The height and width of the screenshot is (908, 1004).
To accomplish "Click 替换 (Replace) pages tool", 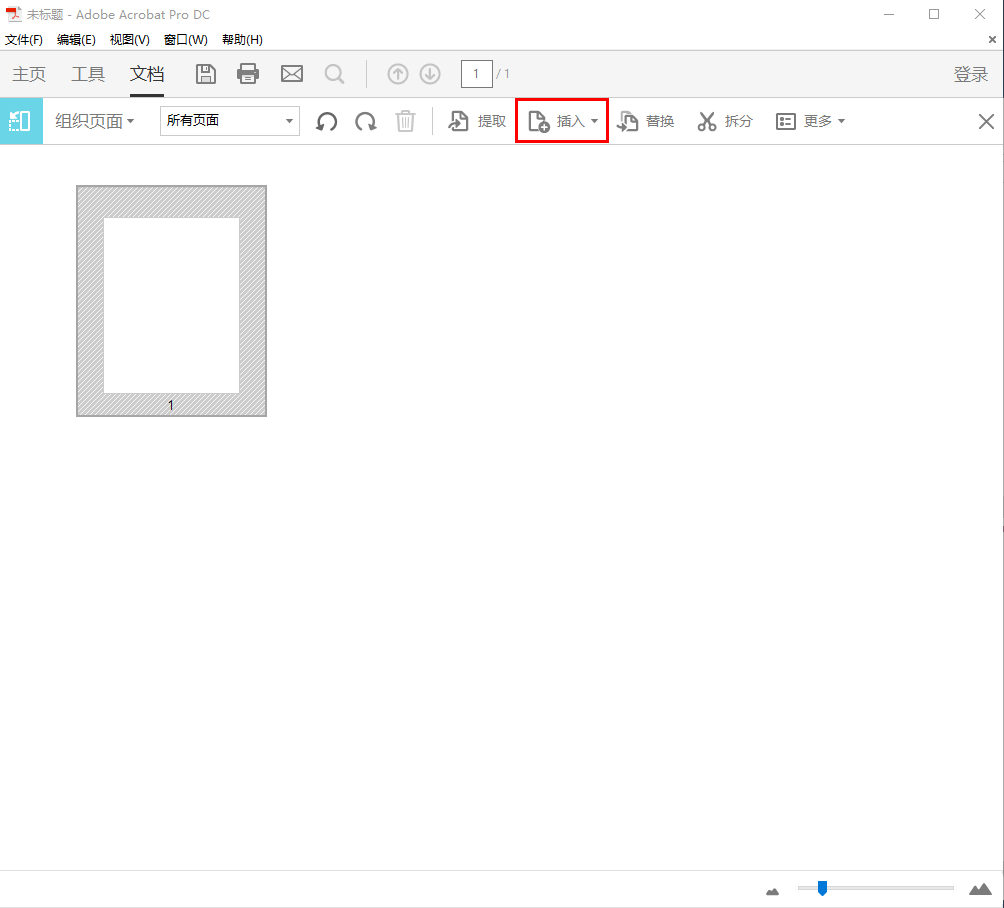I will pos(645,121).
